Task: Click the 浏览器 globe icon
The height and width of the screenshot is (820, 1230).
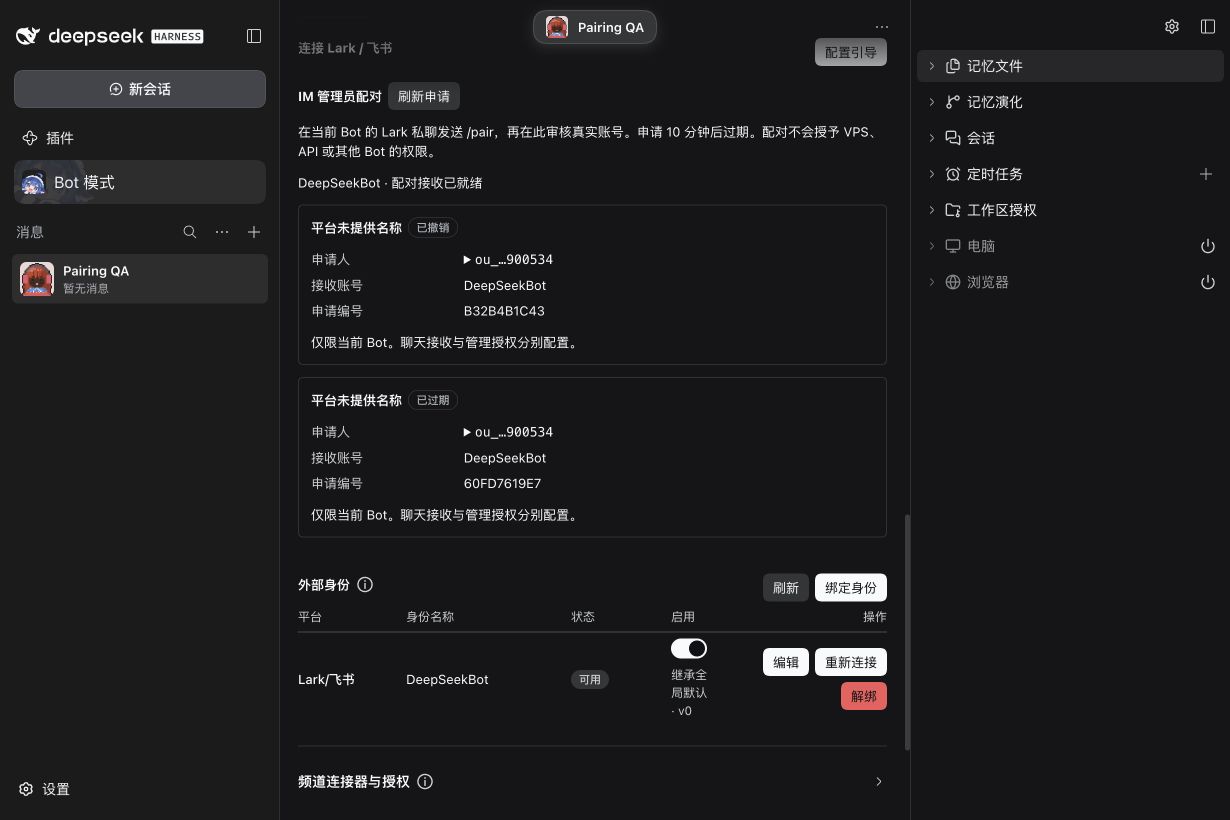Action: coord(953,282)
